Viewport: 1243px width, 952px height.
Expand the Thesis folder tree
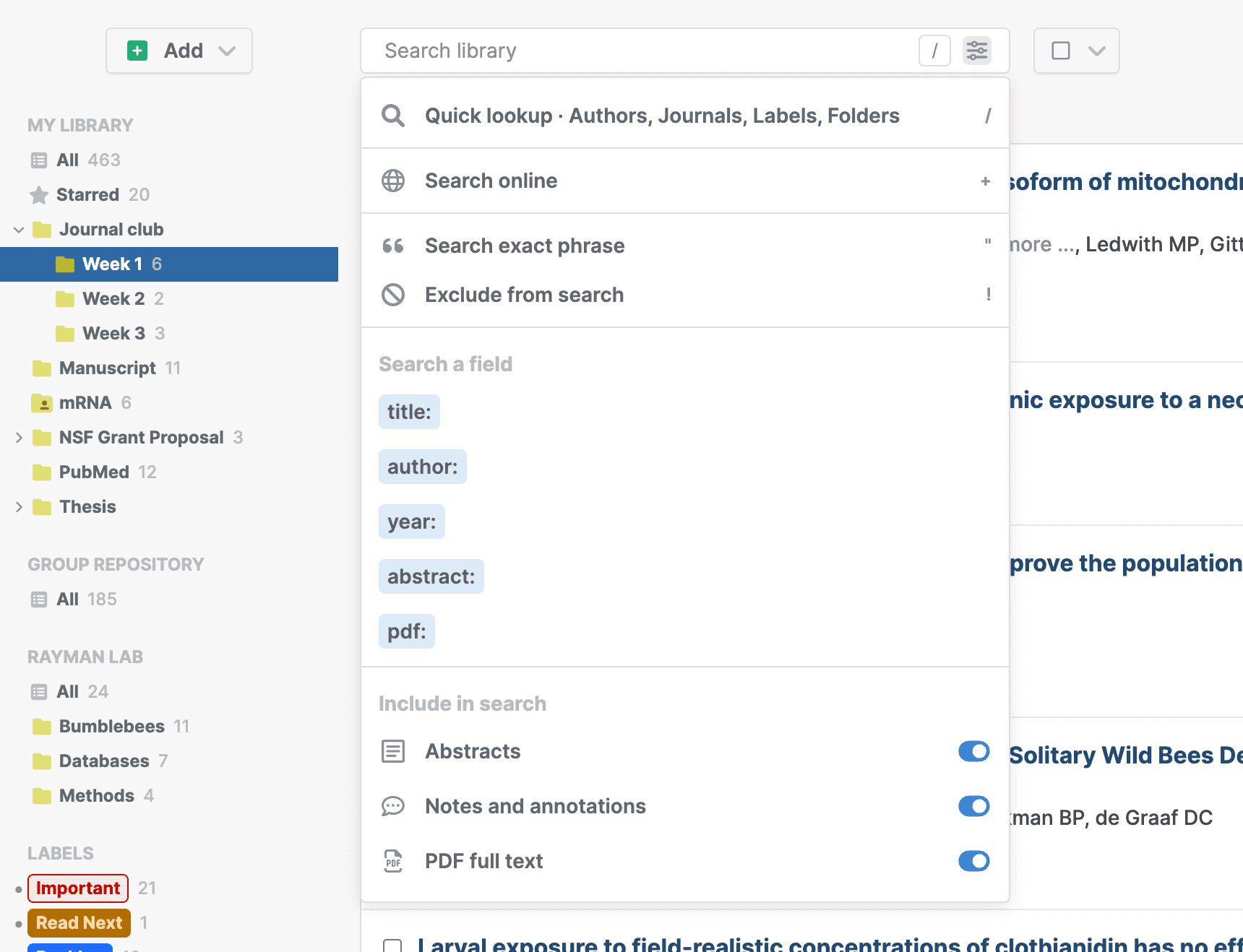point(19,507)
